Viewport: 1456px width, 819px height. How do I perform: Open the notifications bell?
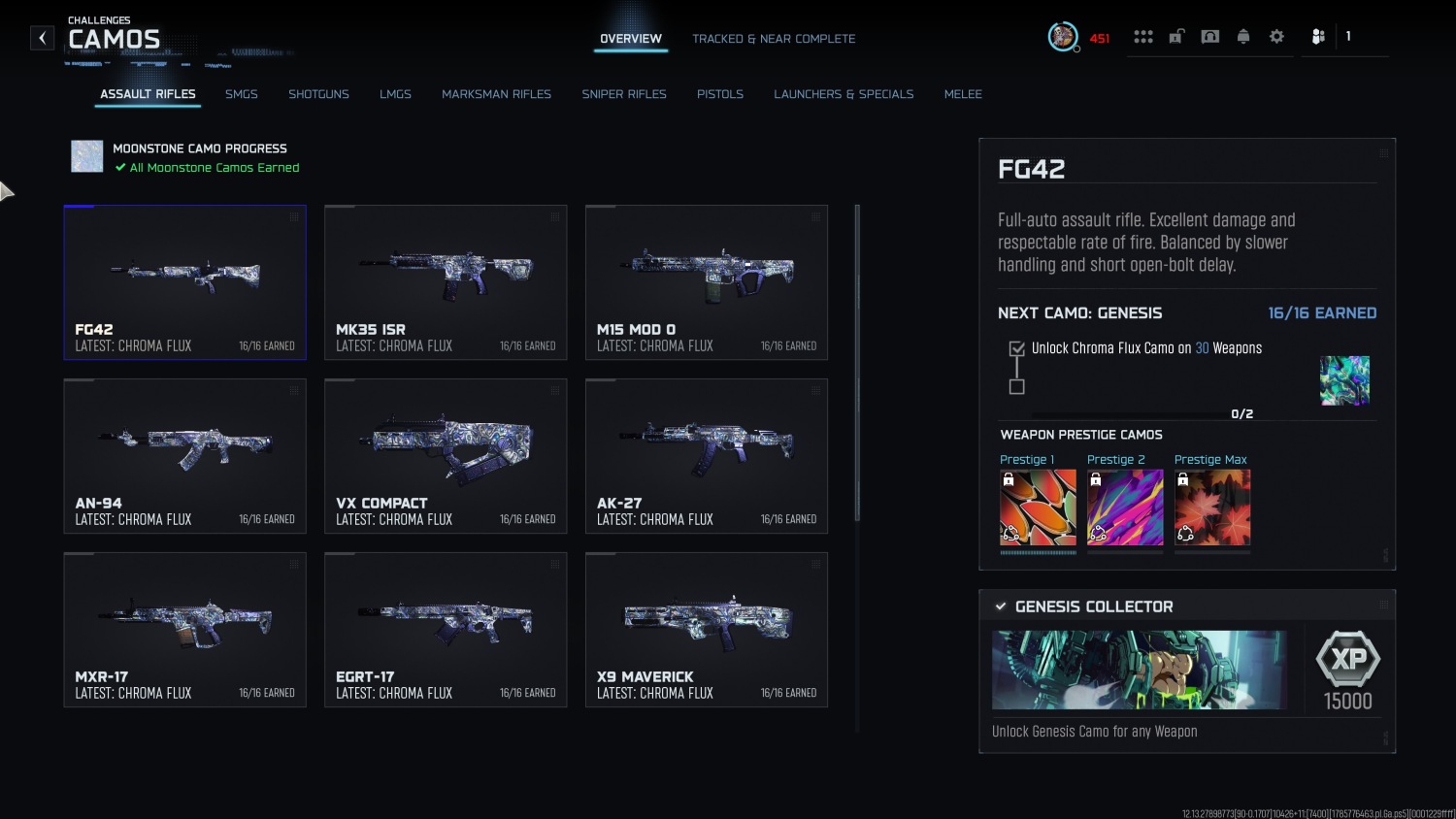tap(1243, 37)
